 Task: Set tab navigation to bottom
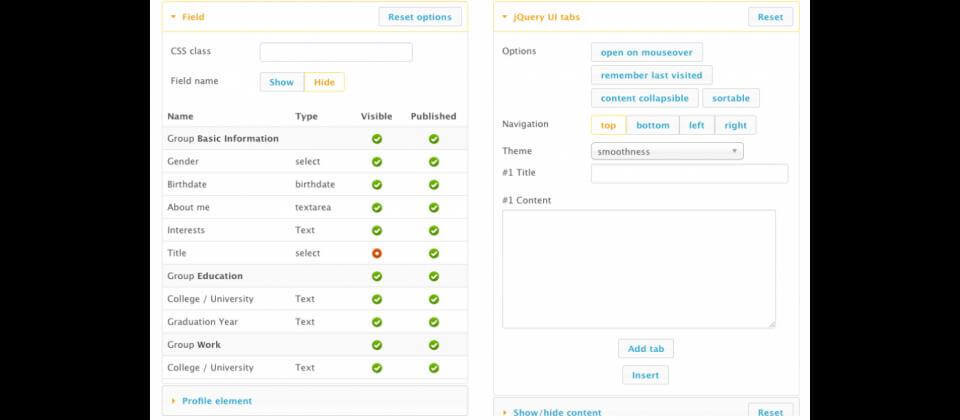pos(653,125)
